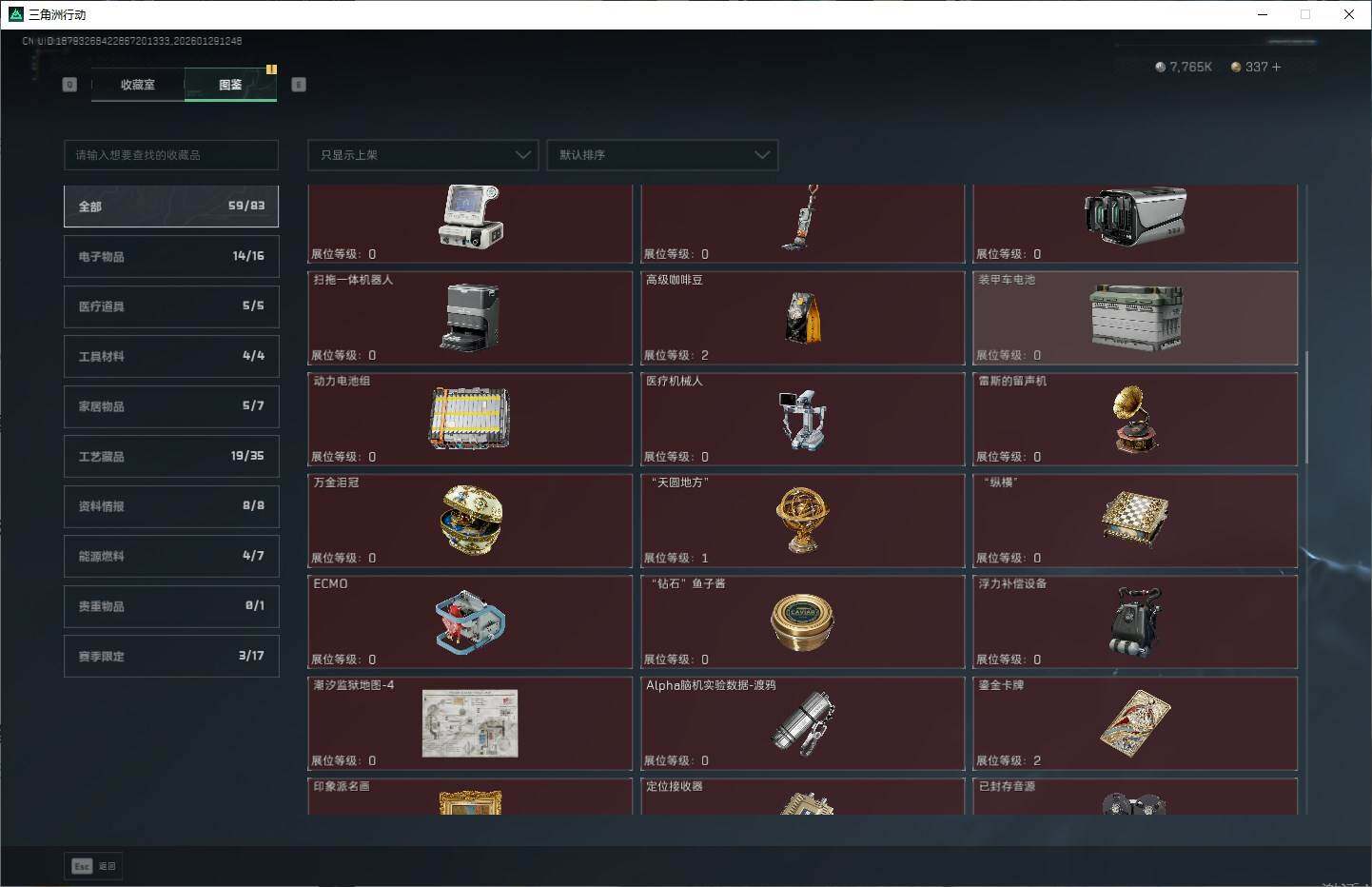The width and height of the screenshot is (1372, 887).
Task: Filter by 家居物品 category
Action: (x=171, y=406)
